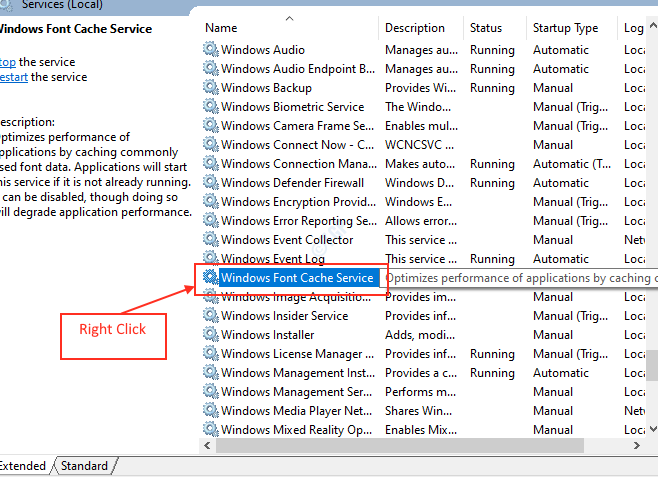The width and height of the screenshot is (658, 477).
Task: Click 'Adds, modi...' description of Windows Installer
Action: [x=420, y=335]
